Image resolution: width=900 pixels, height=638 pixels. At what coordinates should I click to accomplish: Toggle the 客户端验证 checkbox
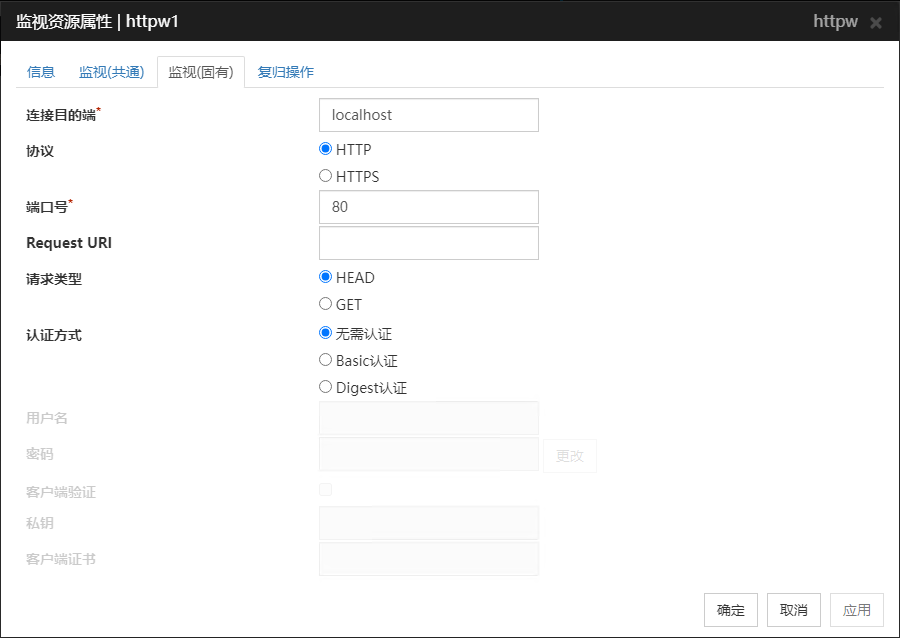325,489
